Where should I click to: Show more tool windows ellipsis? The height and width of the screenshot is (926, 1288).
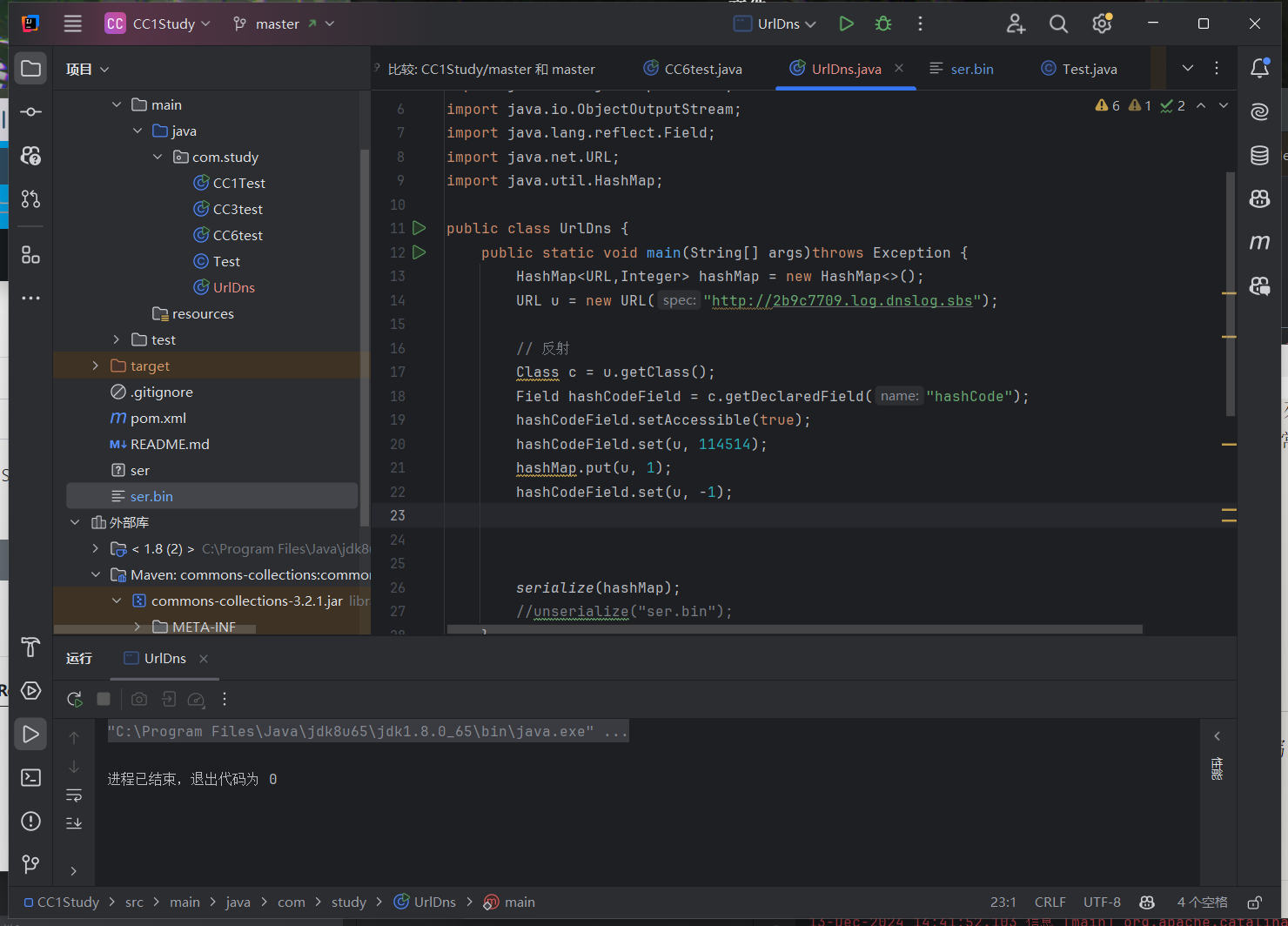coord(30,298)
